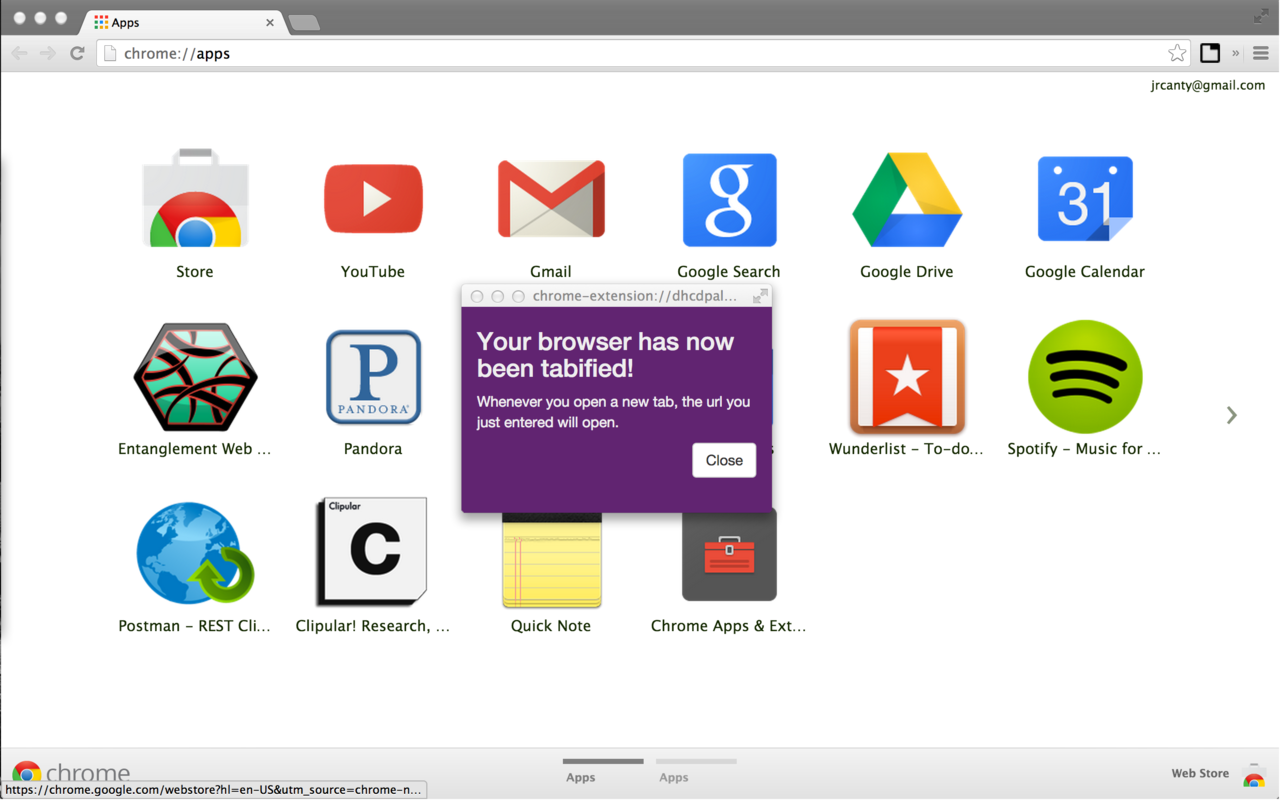Switch to first Apps page indicator
This screenshot has height=800, width=1280.
(x=603, y=771)
